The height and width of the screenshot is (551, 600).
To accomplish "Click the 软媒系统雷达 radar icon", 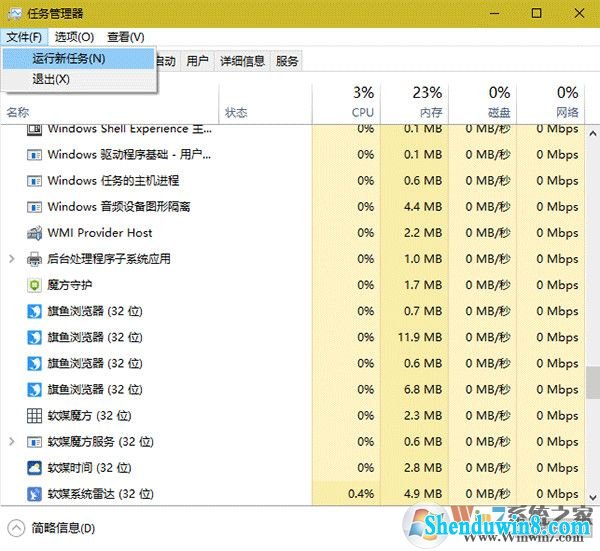I will pos(34,494).
